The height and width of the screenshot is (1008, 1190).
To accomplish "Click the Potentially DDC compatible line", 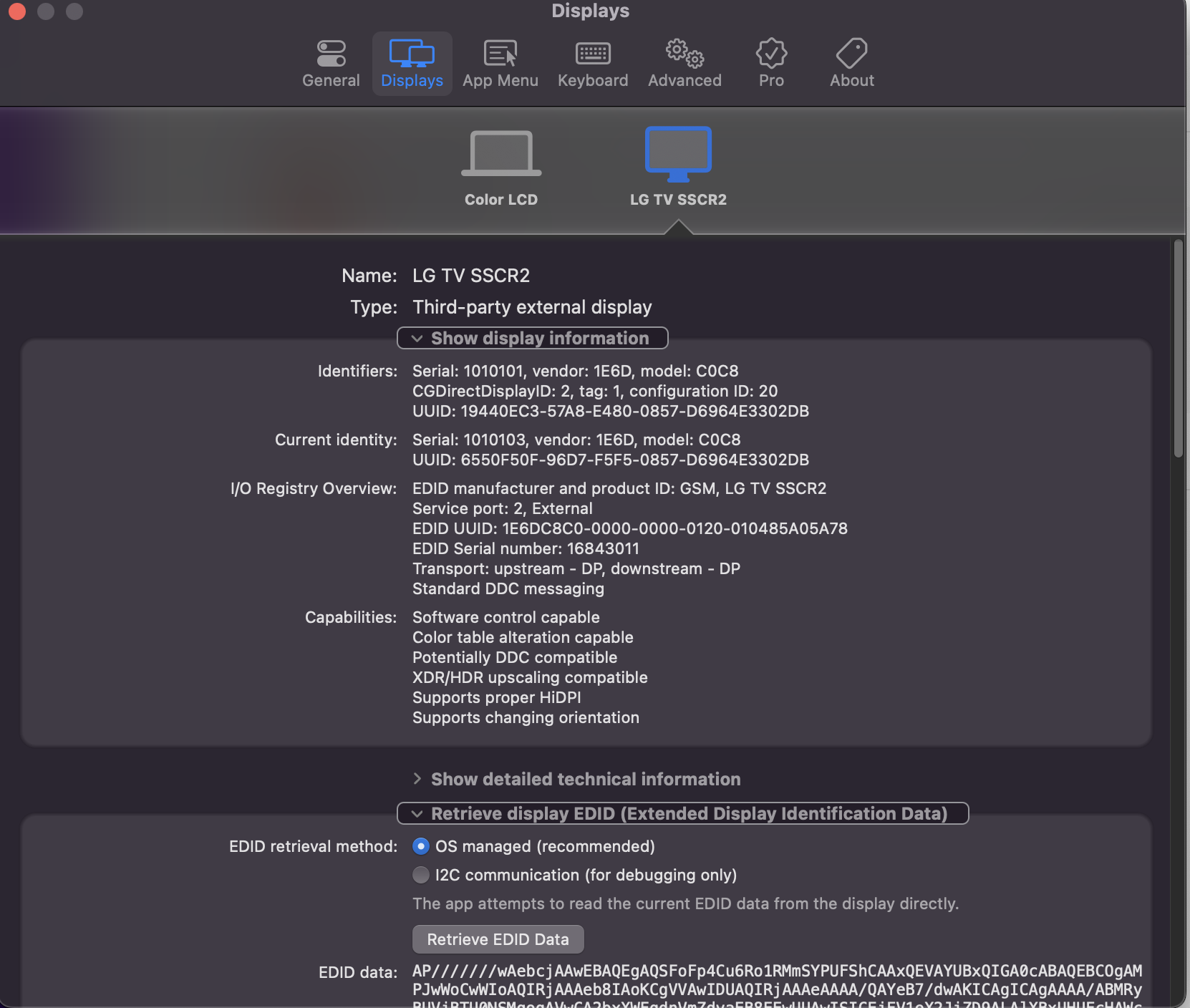I will point(515,657).
